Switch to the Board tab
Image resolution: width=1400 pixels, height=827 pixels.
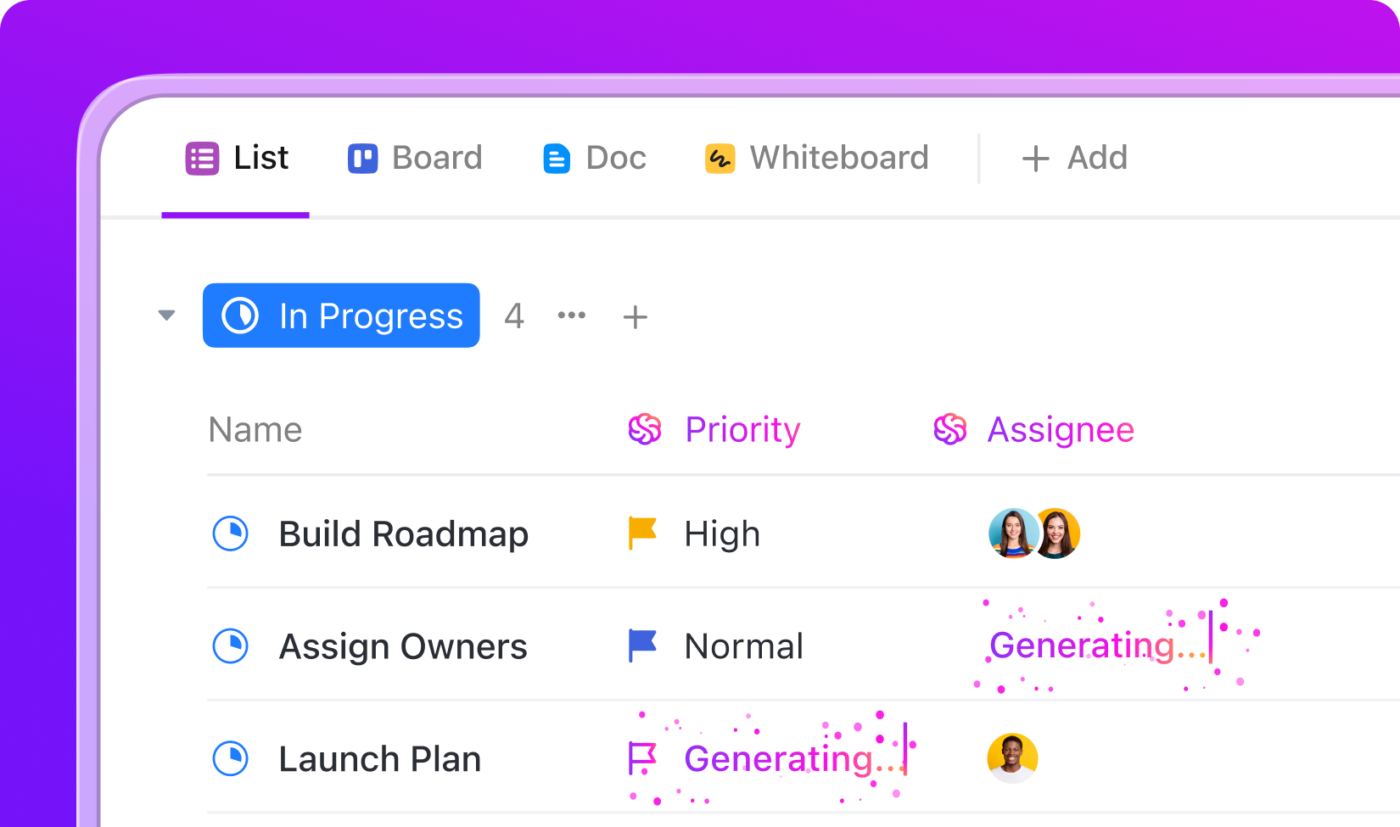pyautogui.click(x=415, y=158)
